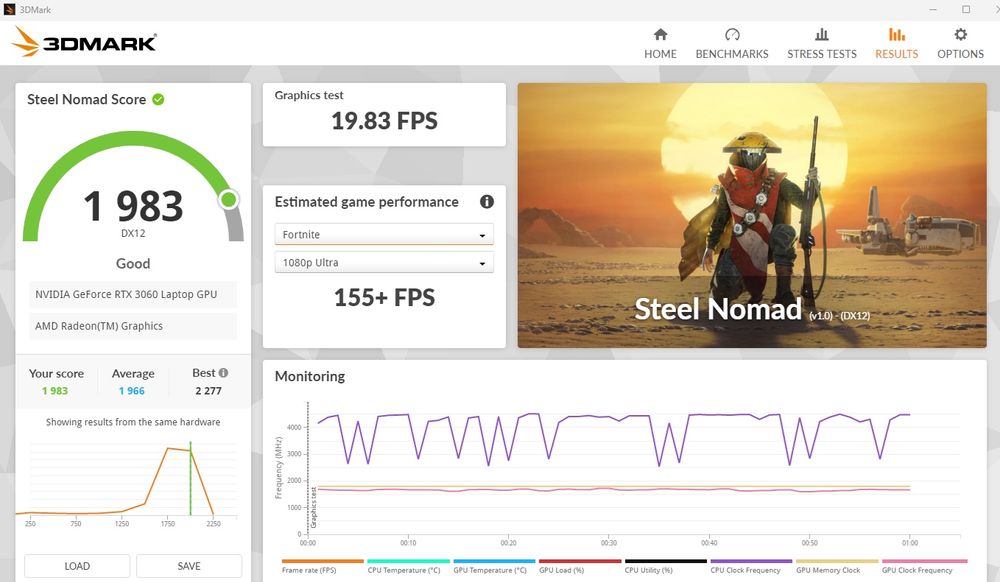Click the LOAD button
The width and height of the screenshot is (1000, 582).
[77, 566]
